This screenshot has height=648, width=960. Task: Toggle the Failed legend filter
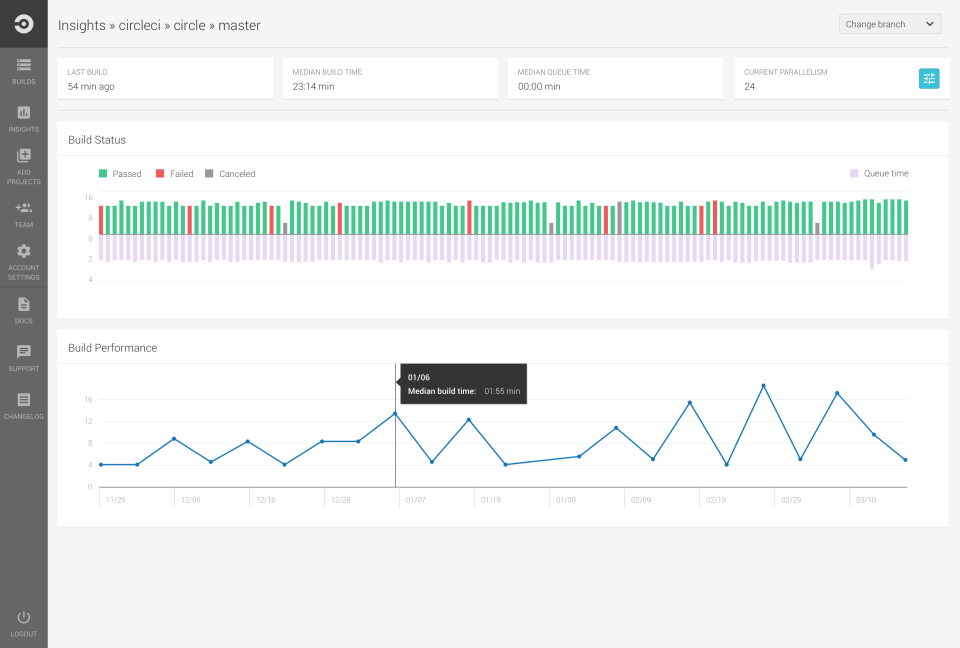[173, 173]
